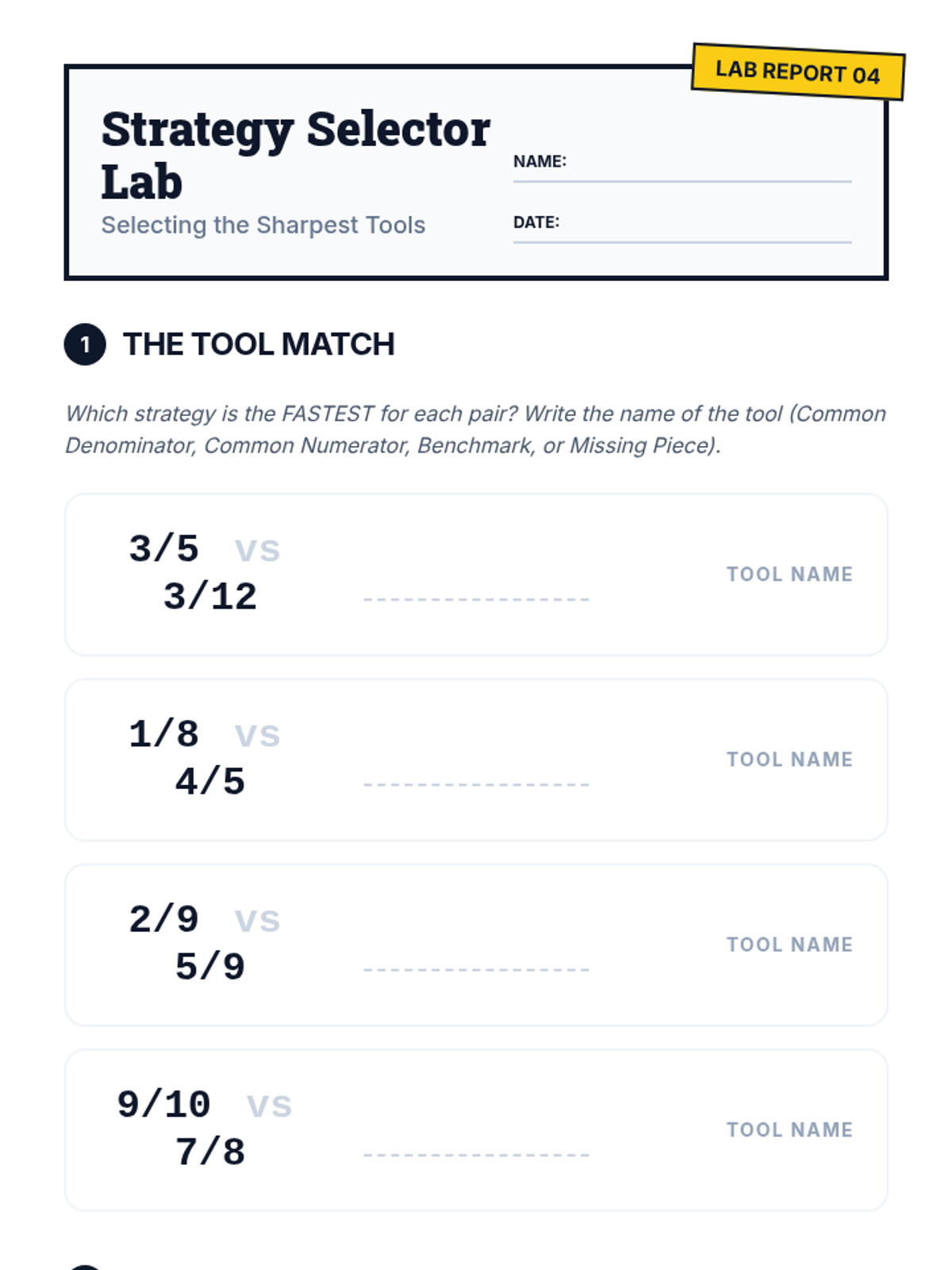
Task: Click Tool Name label in the 2/9 card
Action: [x=789, y=945]
